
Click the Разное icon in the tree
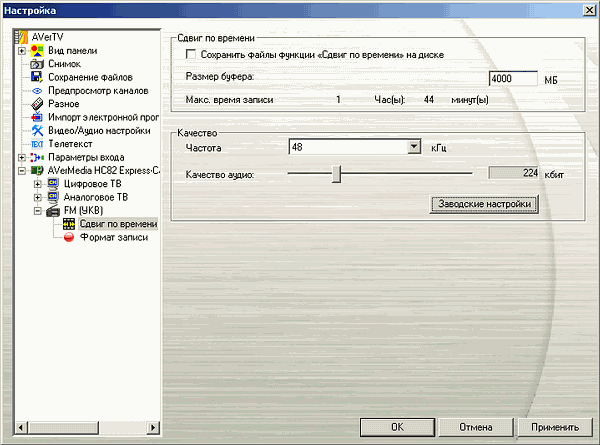pyautogui.click(x=37, y=104)
